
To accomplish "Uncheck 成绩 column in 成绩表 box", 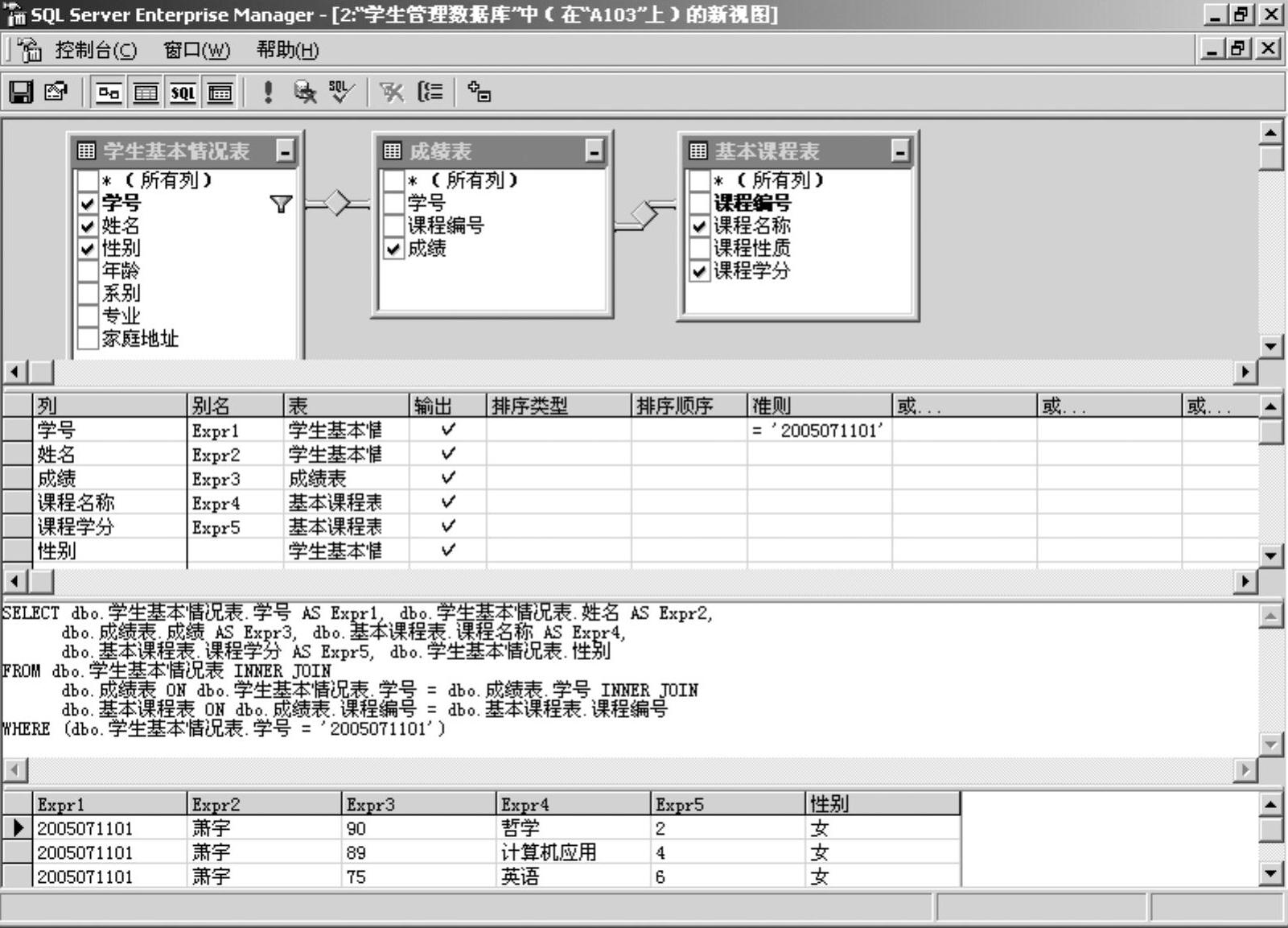I will (393, 249).
